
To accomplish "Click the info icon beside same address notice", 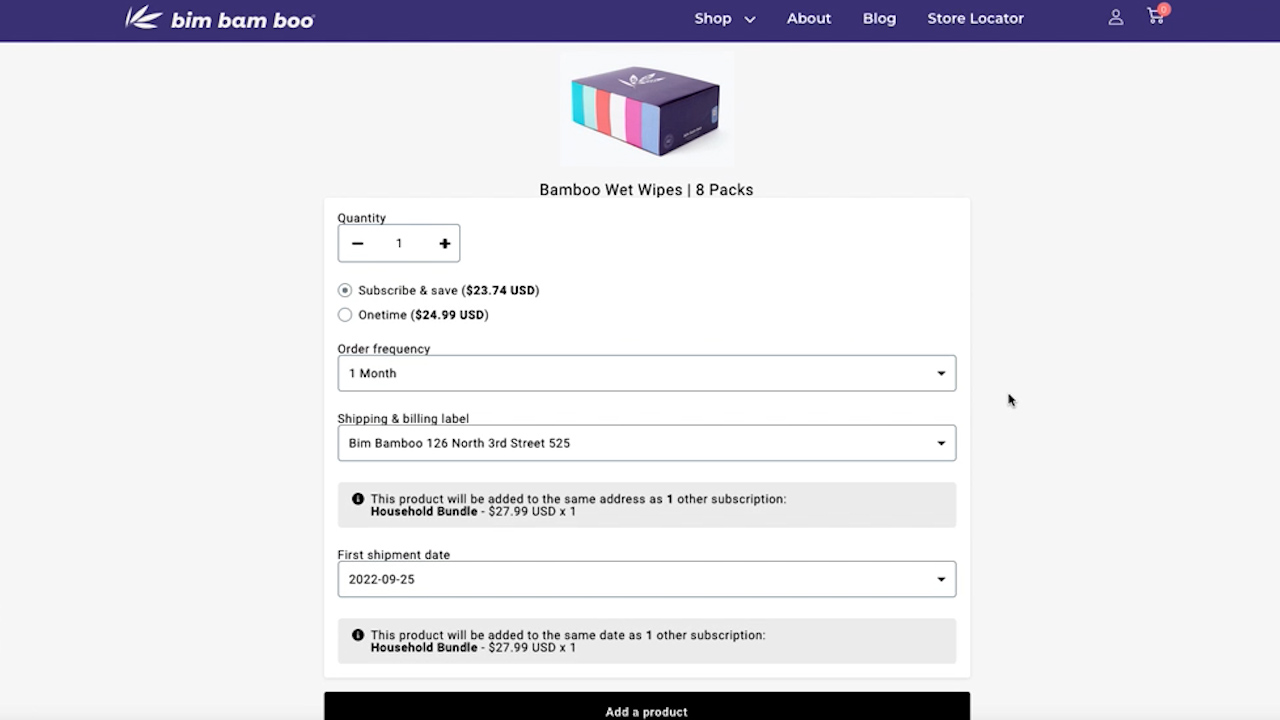I will tap(358, 499).
